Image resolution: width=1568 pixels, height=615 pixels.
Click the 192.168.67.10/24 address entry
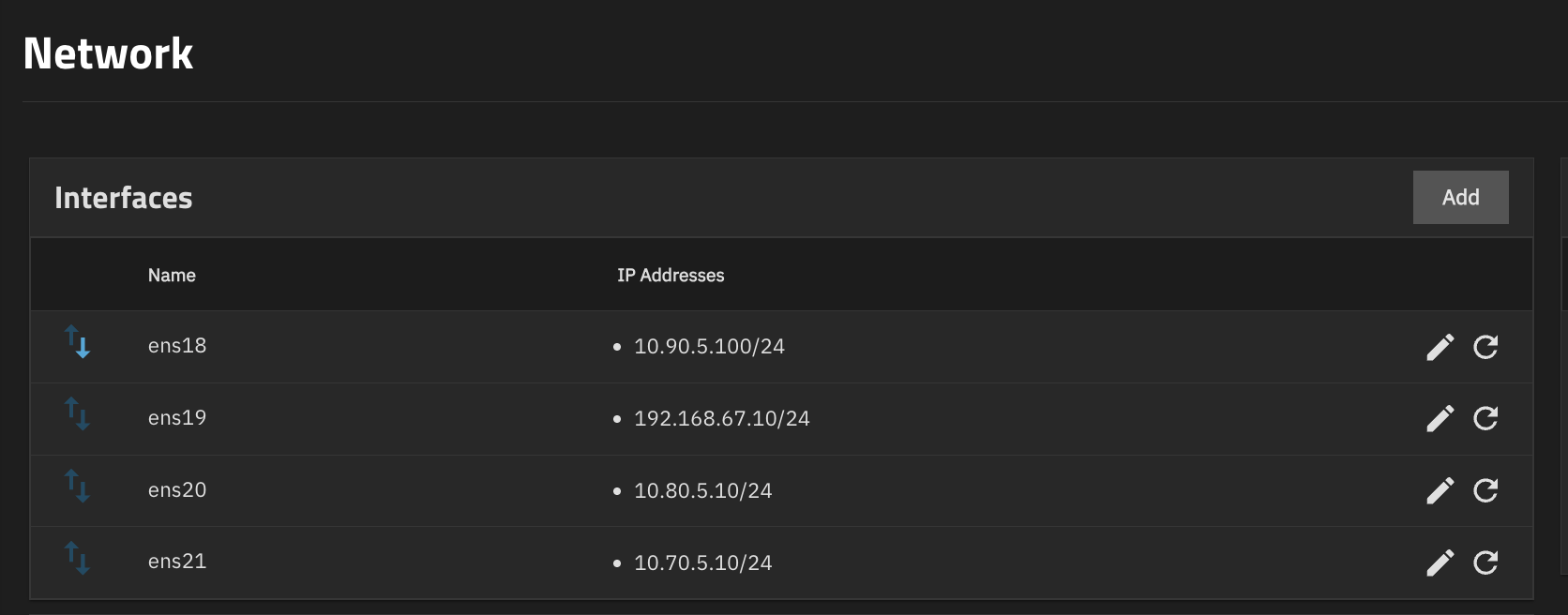click(721, 419)
